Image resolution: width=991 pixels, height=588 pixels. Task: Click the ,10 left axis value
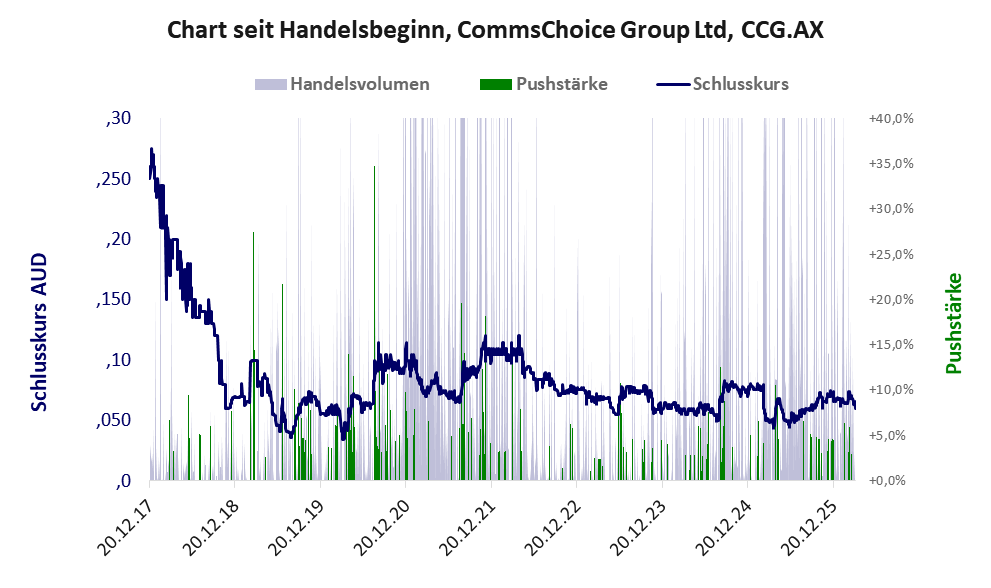click(x=118, y=360)
